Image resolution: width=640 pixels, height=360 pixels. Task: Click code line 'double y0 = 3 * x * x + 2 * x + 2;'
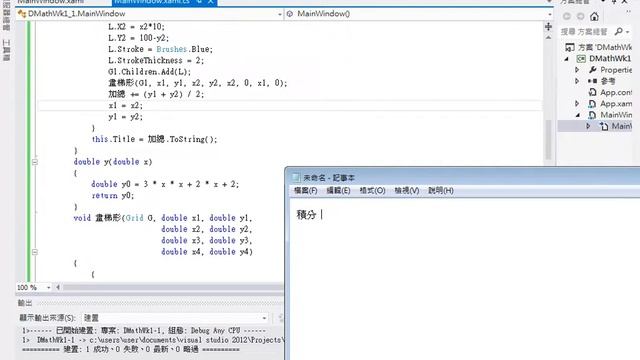click(x=165, y=184)
